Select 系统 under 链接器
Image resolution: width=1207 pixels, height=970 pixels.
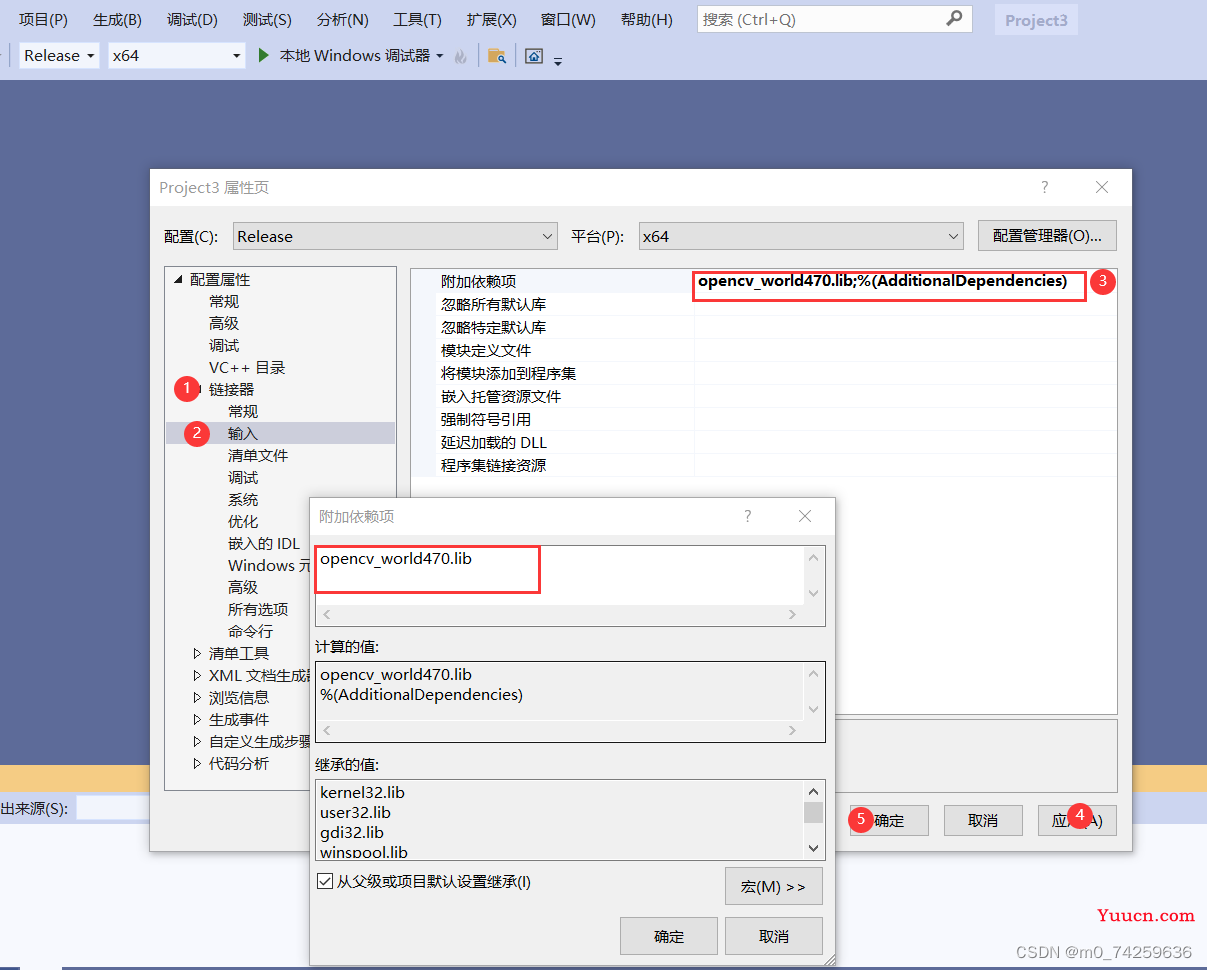243,499
